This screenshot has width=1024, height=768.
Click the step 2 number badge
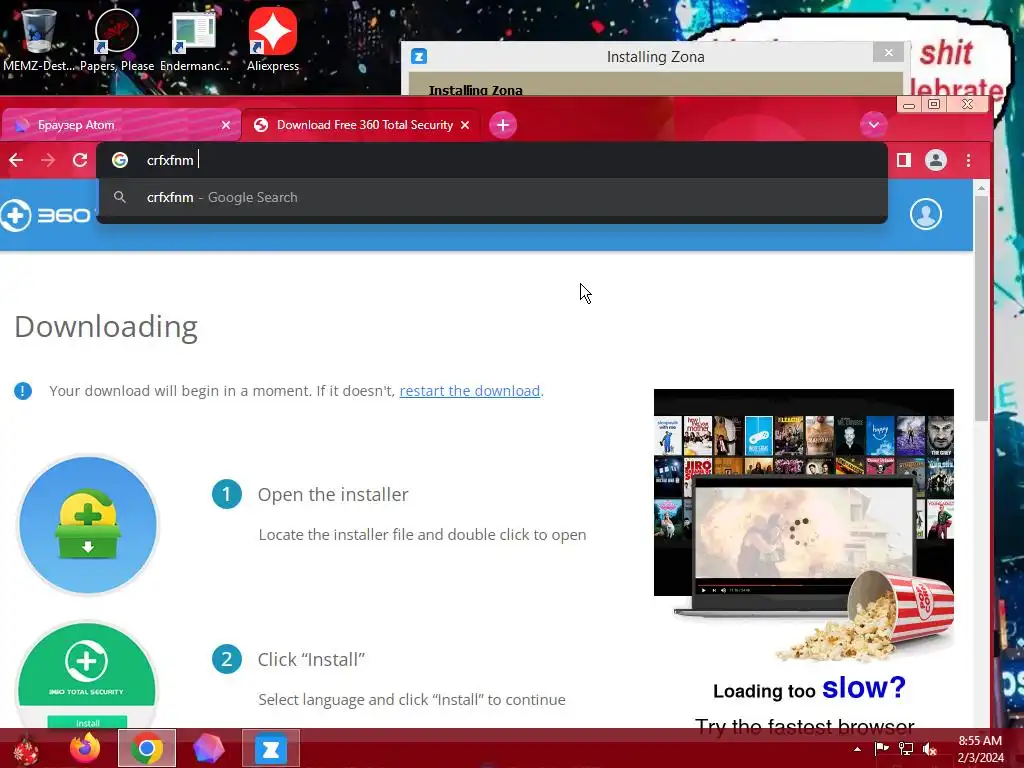point(227,659)
